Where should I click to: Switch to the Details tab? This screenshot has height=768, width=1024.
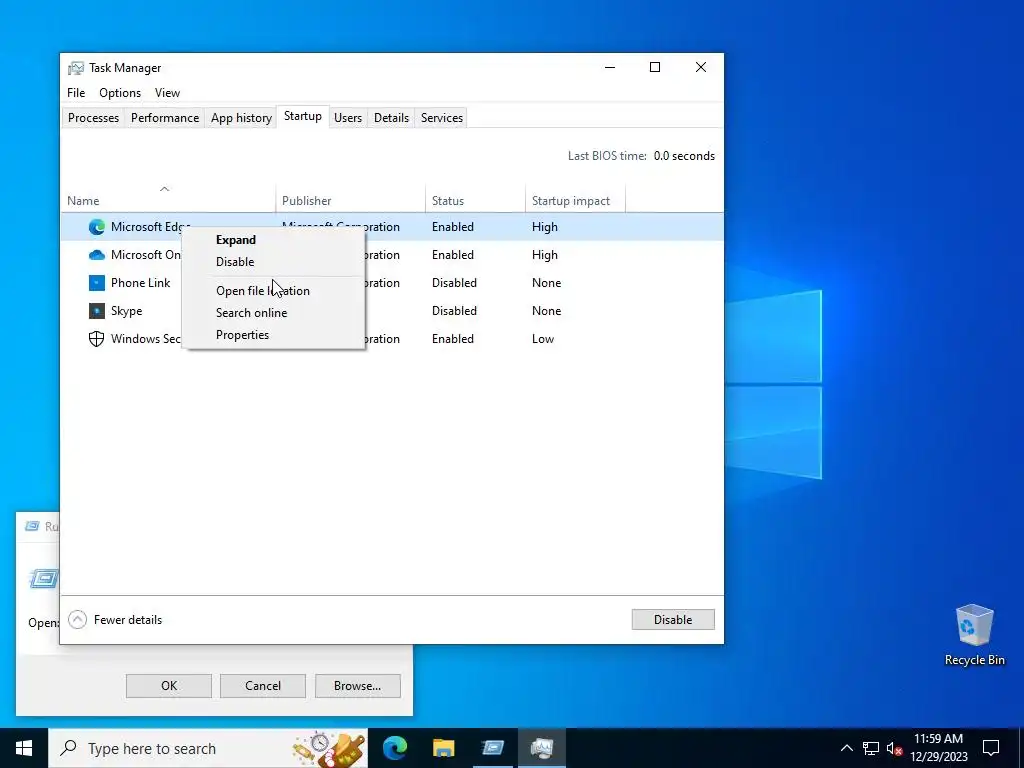pos(391,118)
